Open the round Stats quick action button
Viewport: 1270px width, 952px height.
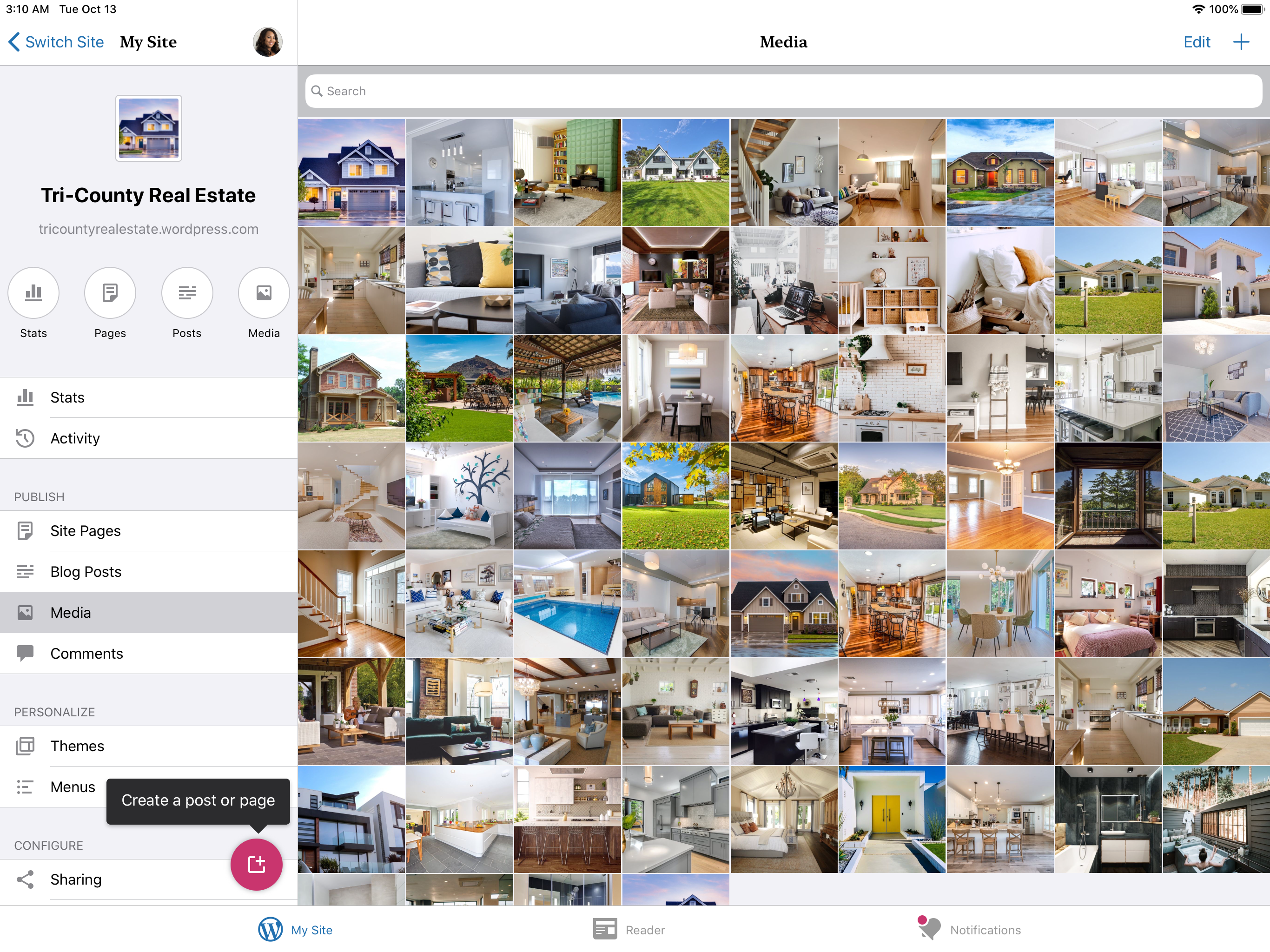pyautogui.click(x=33, y=293)
